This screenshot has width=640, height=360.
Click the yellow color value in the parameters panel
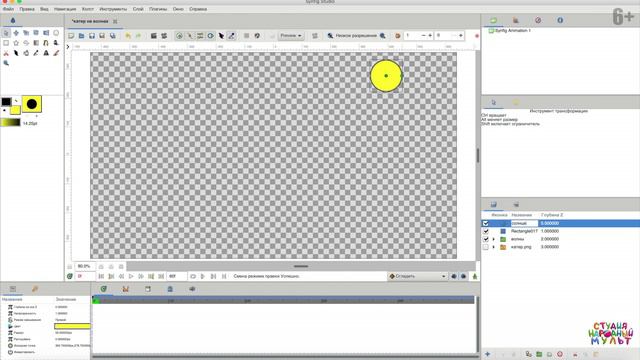pyautogui.click(x=72, y=326)
